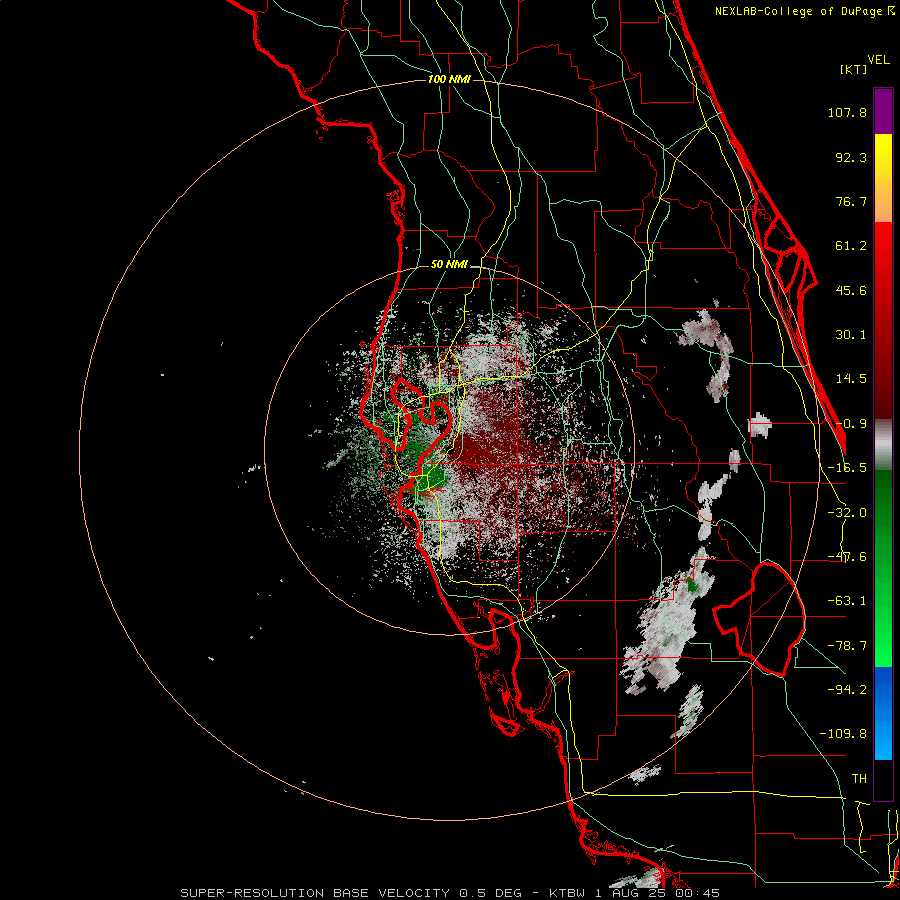Viewport: 900px width, 900px height.
Task: Select the -47.6 scale value
Action: (847, 557)
